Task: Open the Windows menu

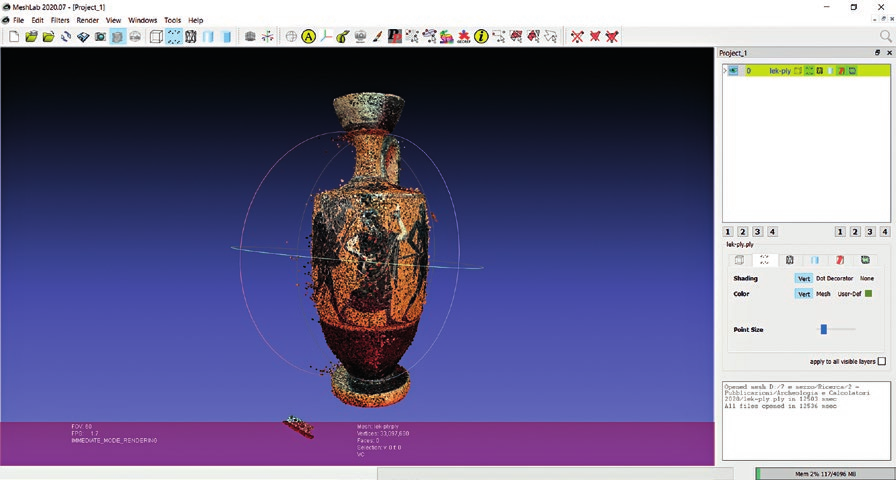Action: 142,20
